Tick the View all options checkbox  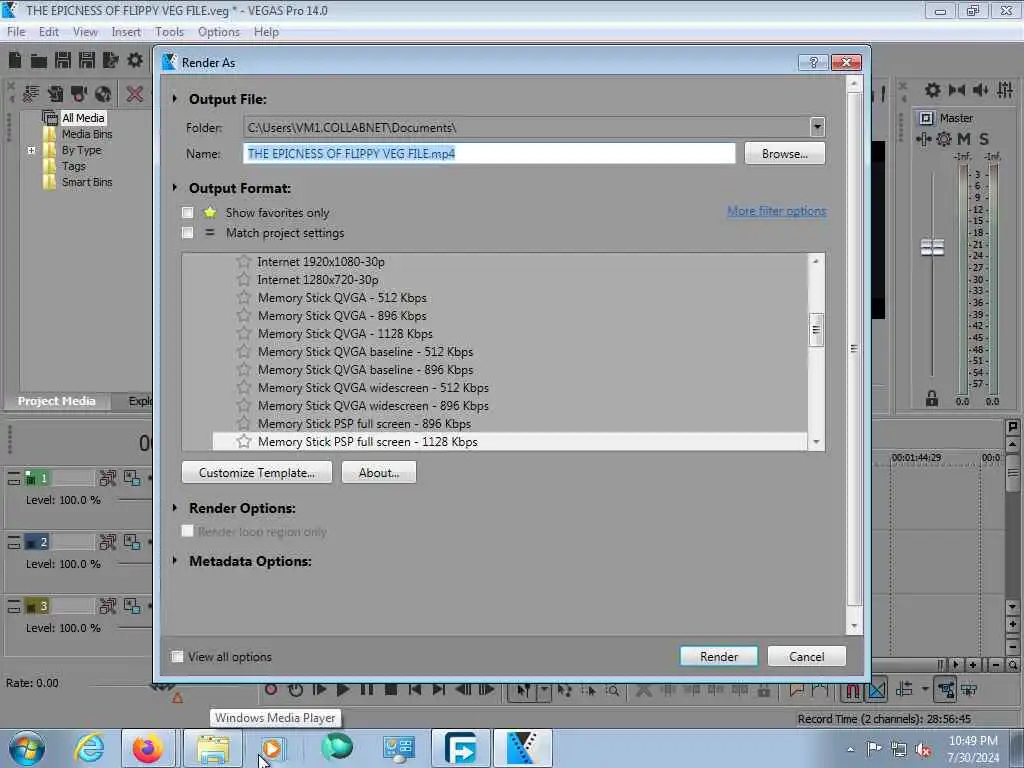point(178,656)
